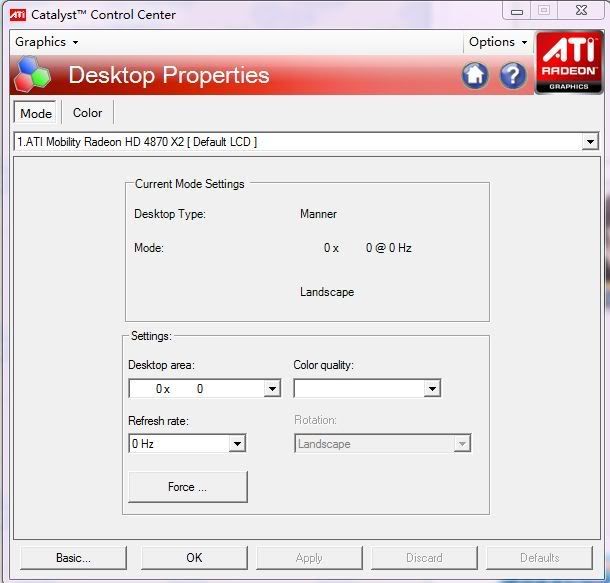Minimize the Catalyst Control Center window
Image resolution: width=610 pixels, height=583 pixels.
[x=517, y=11]
